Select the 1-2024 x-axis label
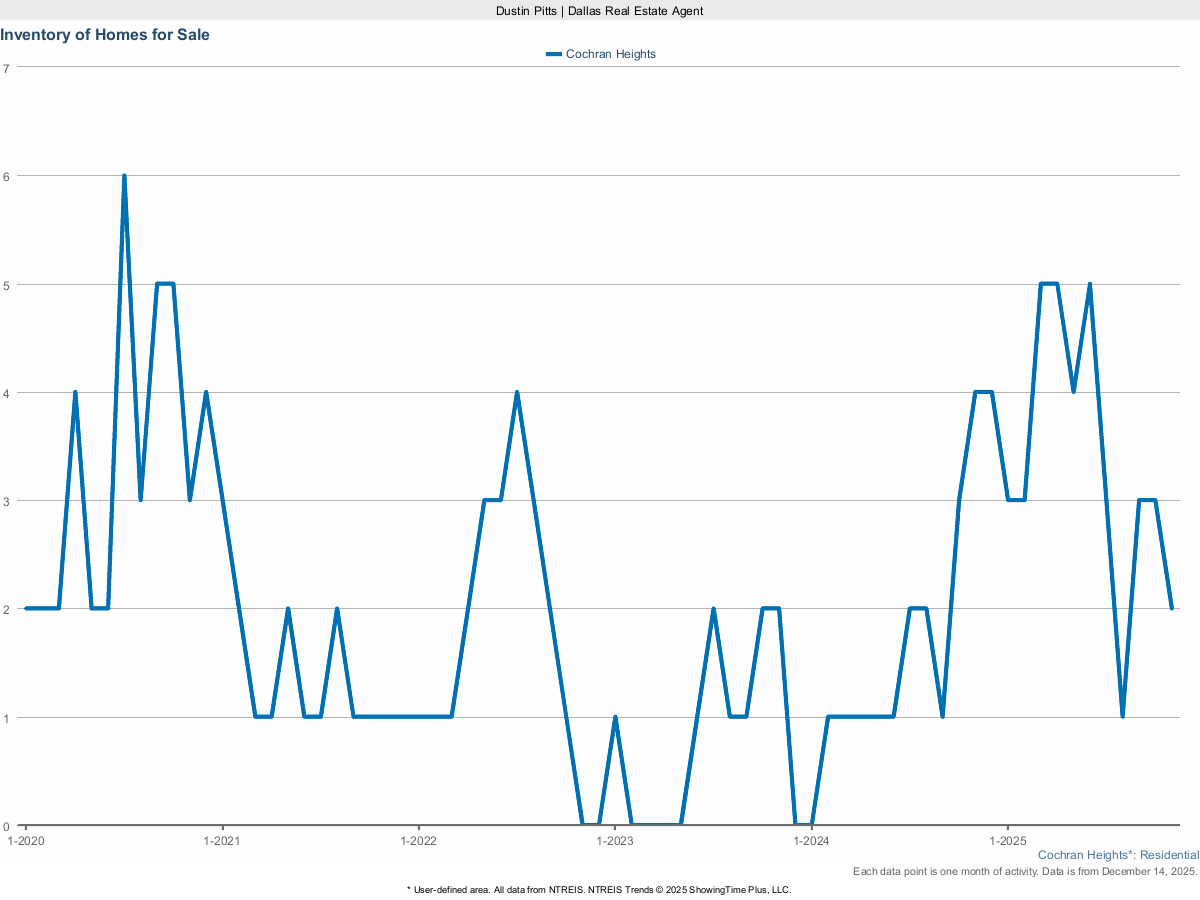 [x=811, y=841]
